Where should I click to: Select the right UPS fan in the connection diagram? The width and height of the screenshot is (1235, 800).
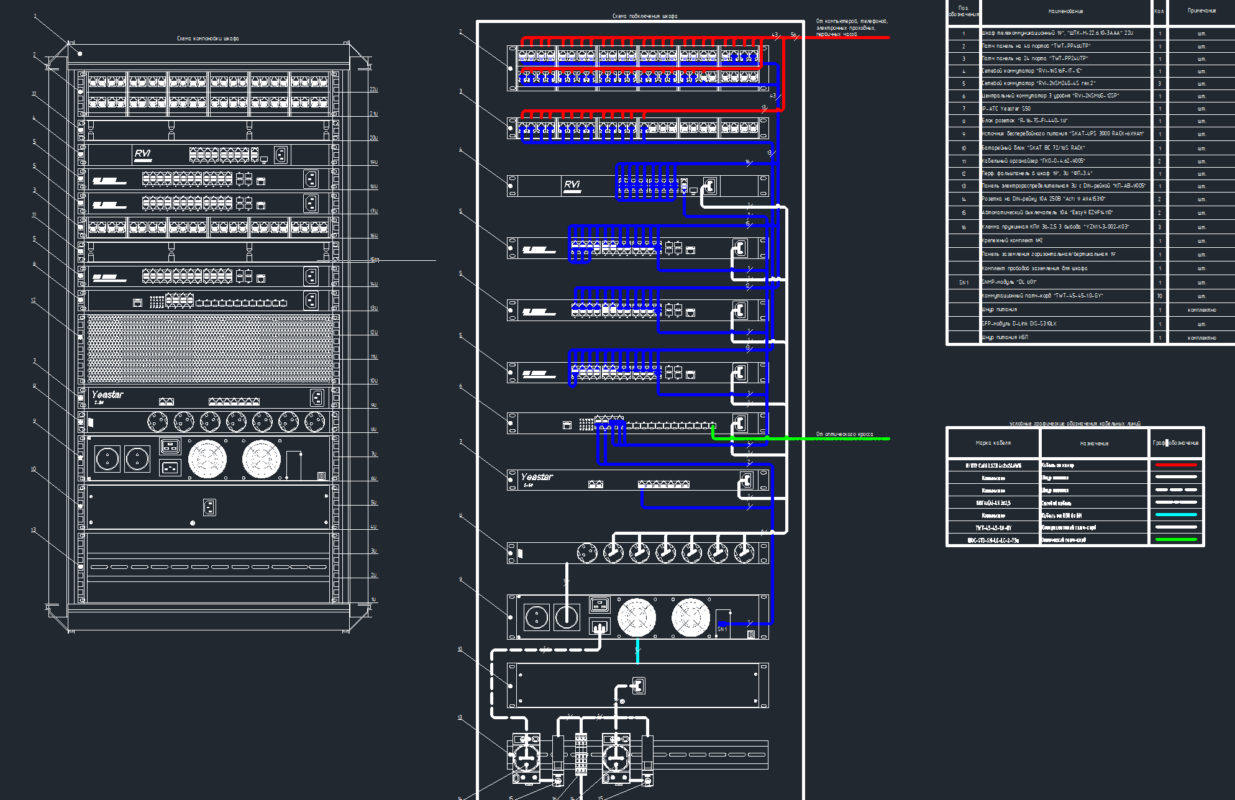[x=690, y=618]
